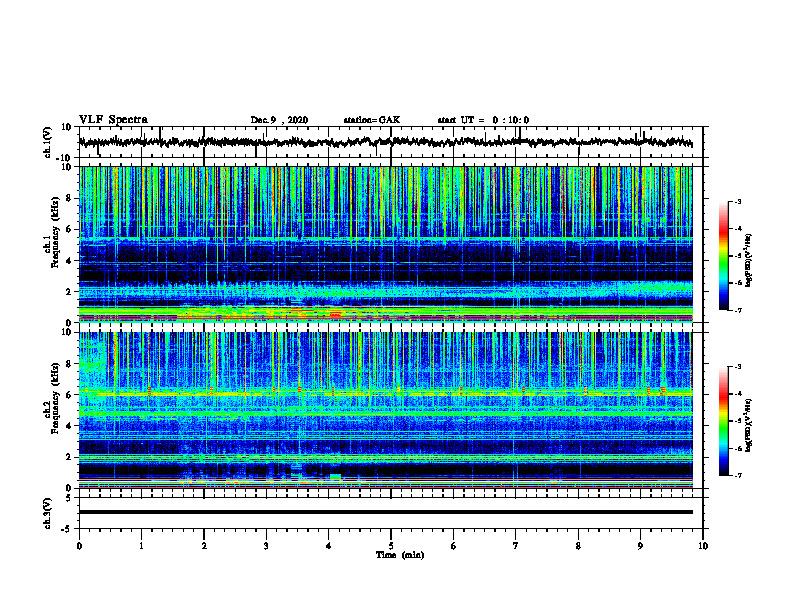Click the "4" kHz tick of ch.2 spectrogram
This screenshot has width=792, height=612.
[x=70, y=426]
